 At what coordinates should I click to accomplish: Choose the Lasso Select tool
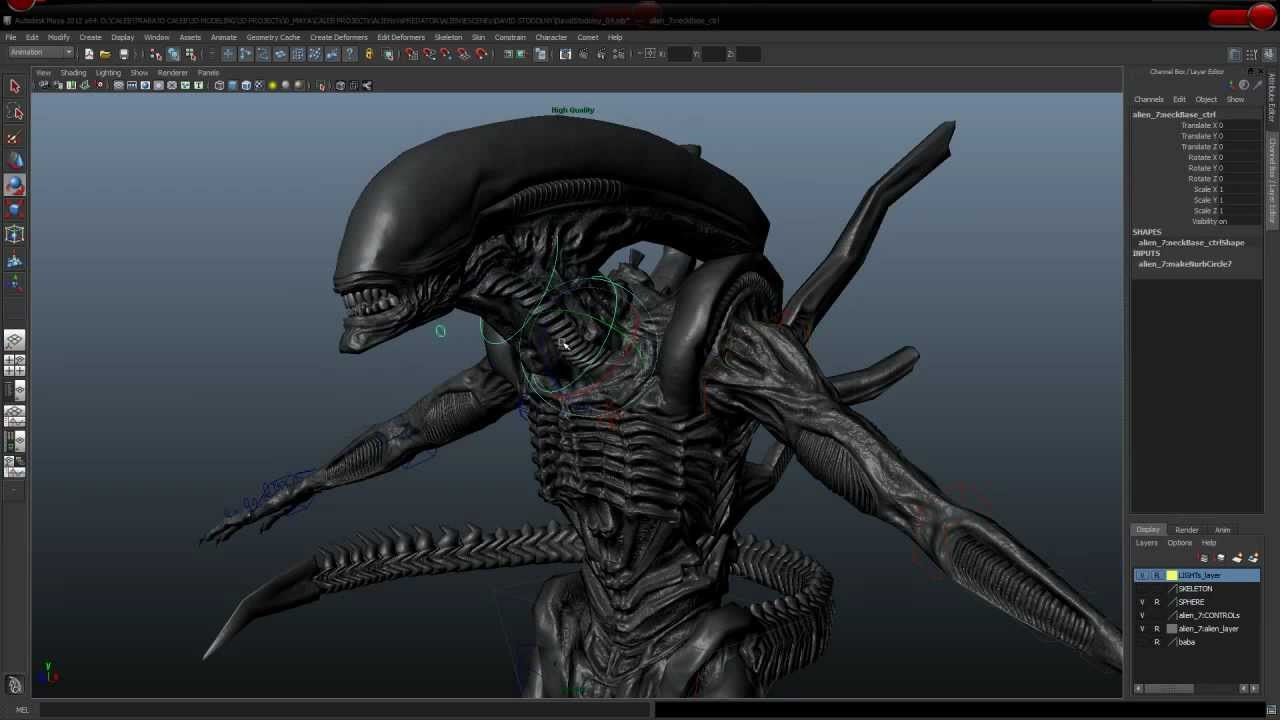[14, 112]
